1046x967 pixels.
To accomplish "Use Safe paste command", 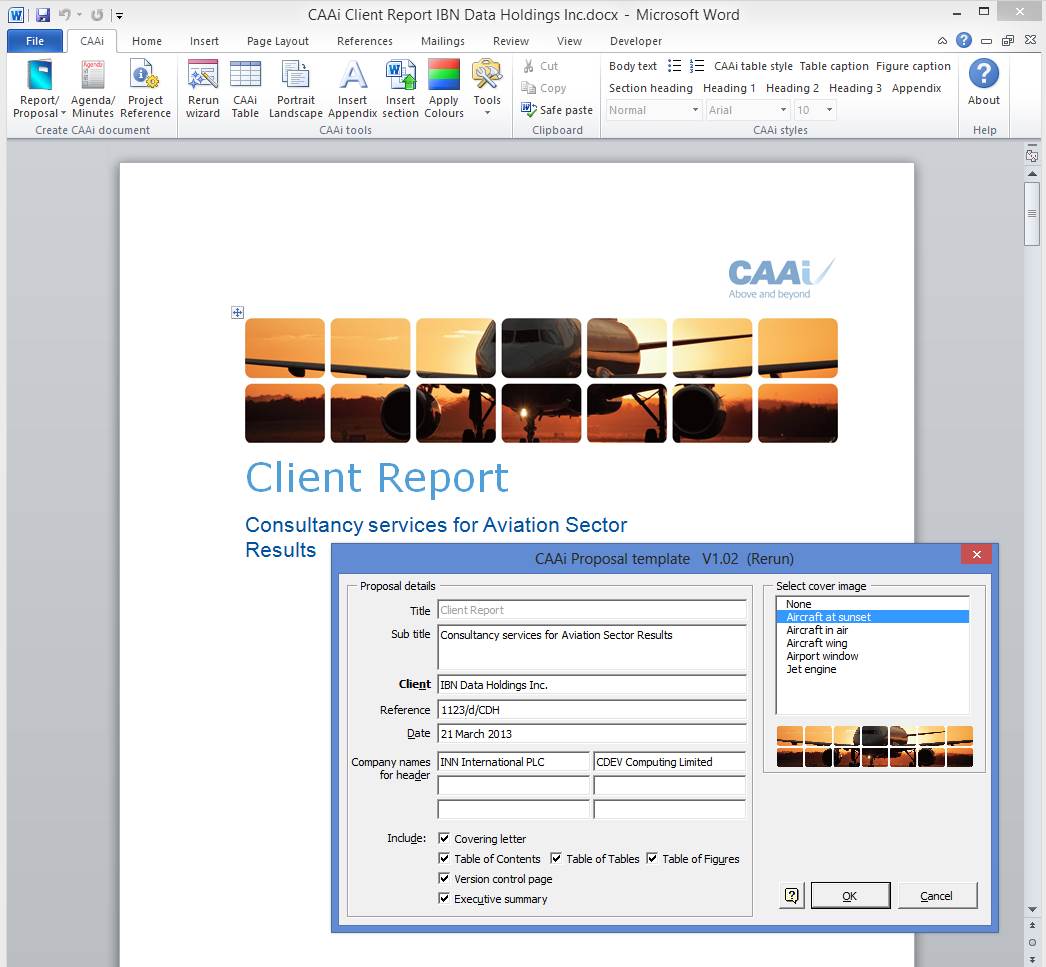I will coord(557,110).
